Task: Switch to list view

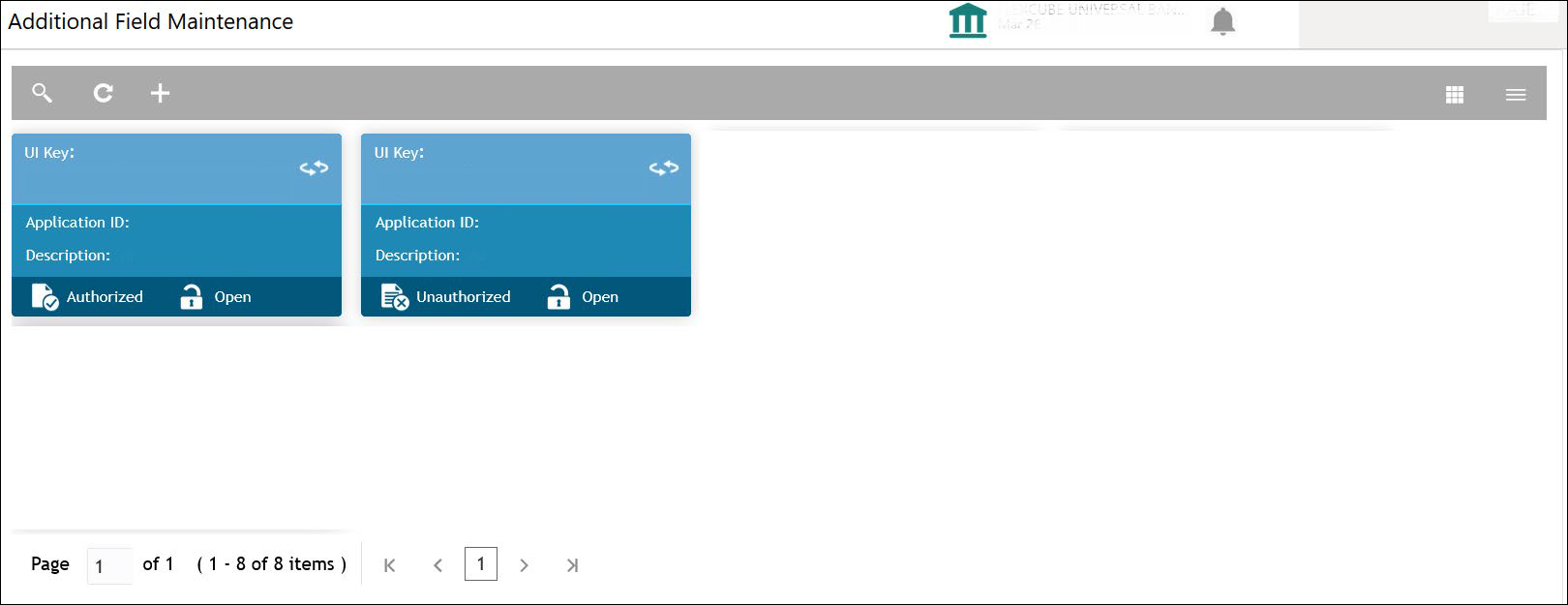Action: (x=1516, y=95)
